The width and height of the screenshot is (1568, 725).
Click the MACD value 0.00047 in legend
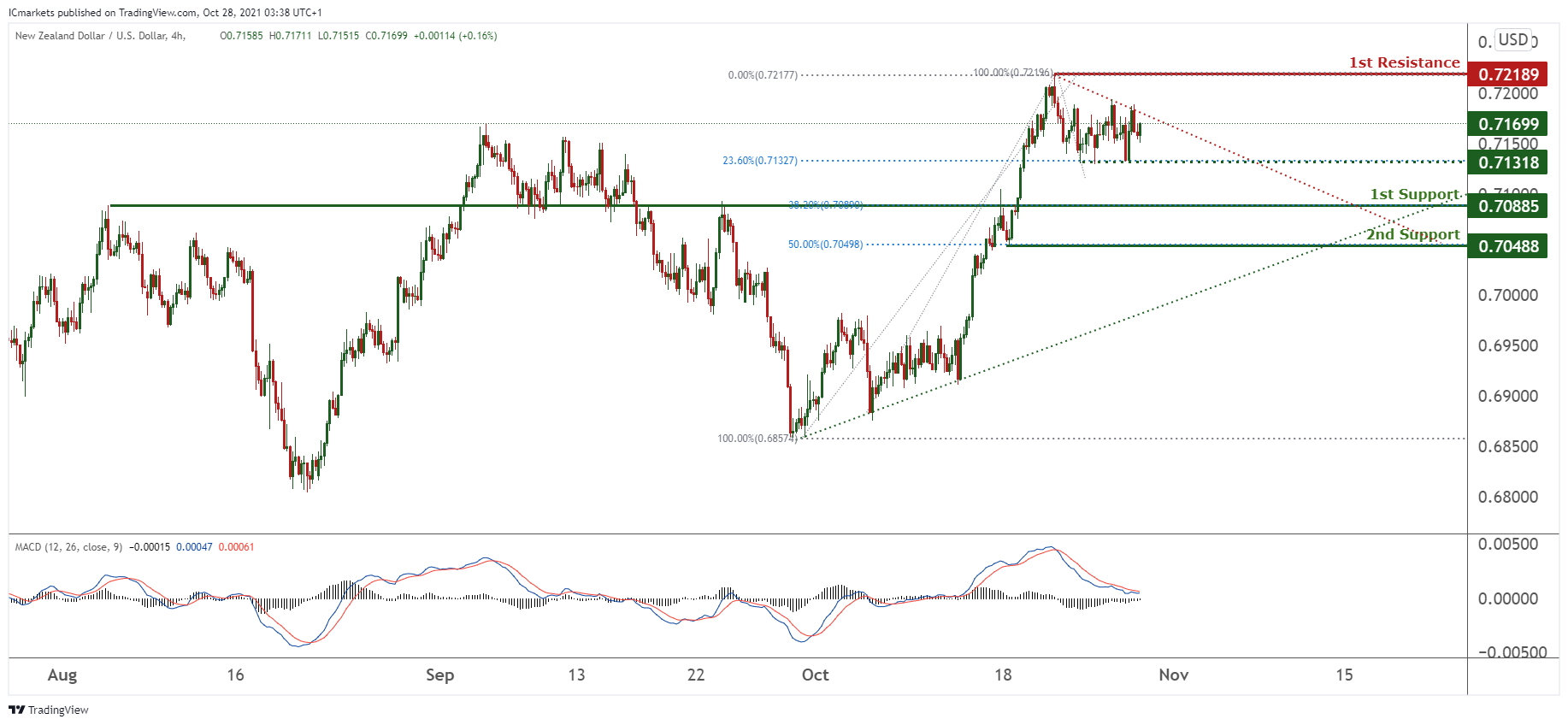[194, 547]
